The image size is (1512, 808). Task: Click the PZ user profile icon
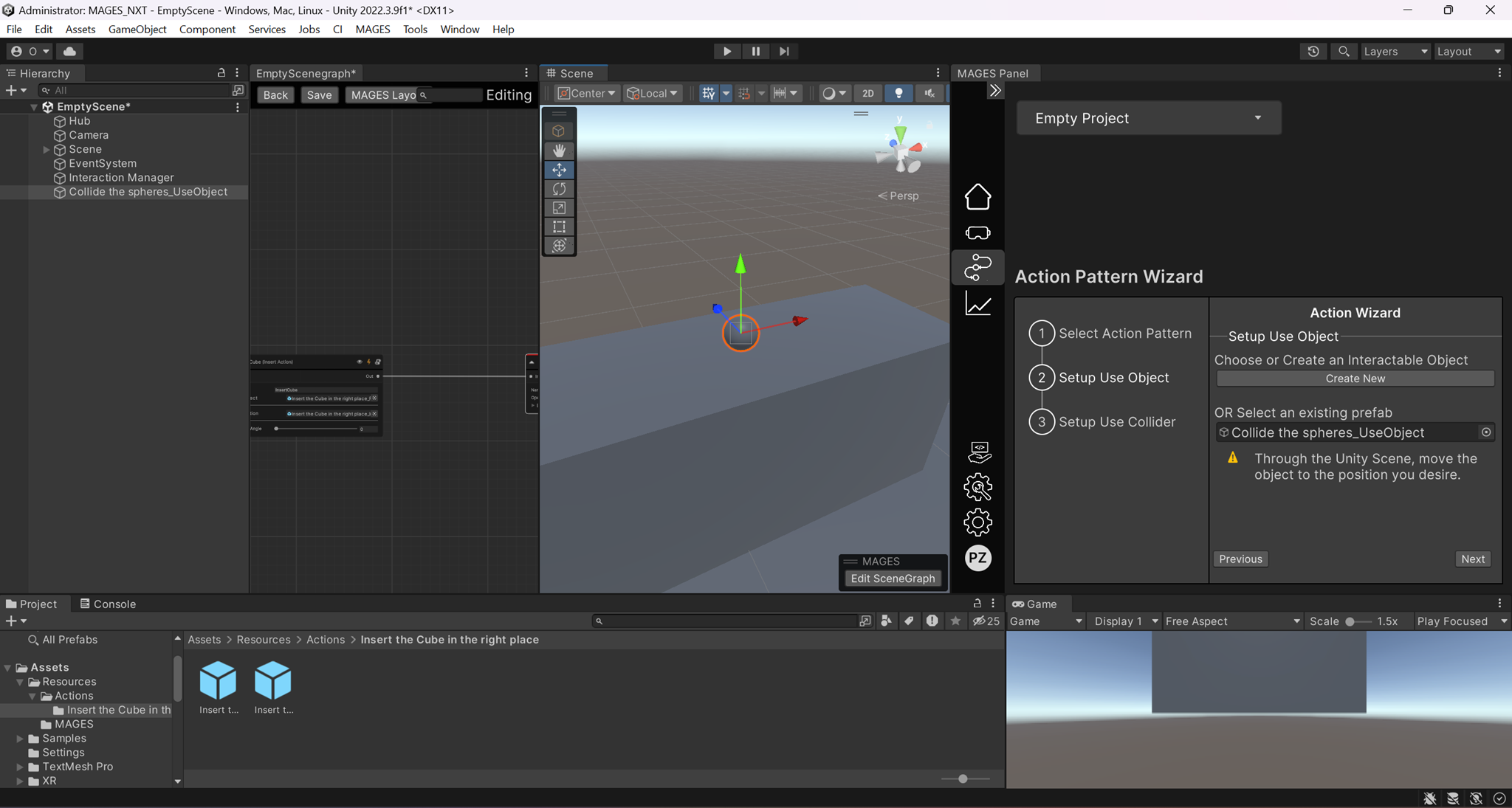(977, 558)
